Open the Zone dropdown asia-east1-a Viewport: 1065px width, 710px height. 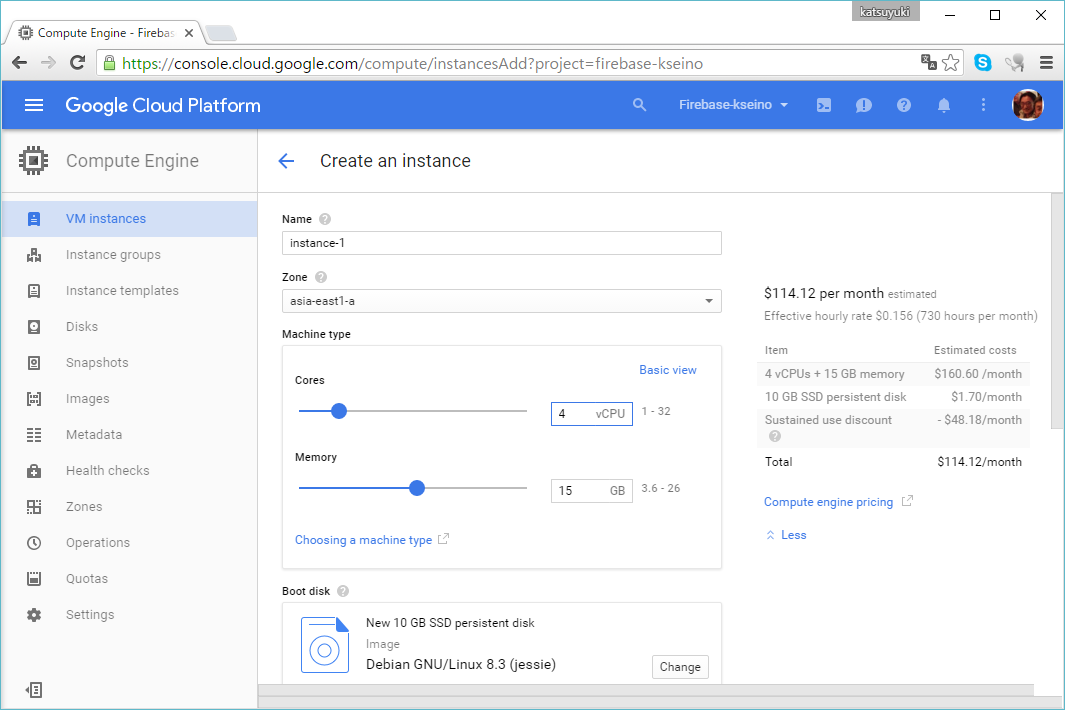pyautogui.click(x=501, y=301)
